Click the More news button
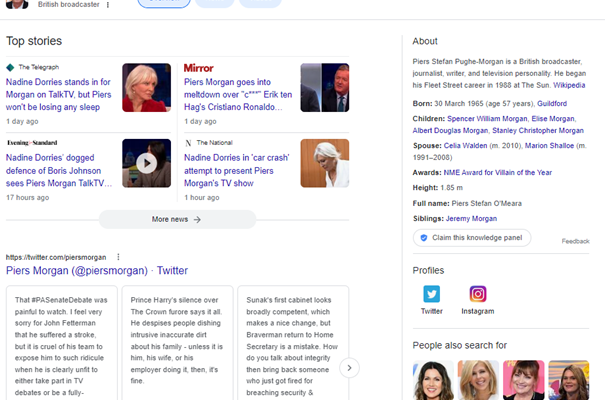 (x=177, y=219)
